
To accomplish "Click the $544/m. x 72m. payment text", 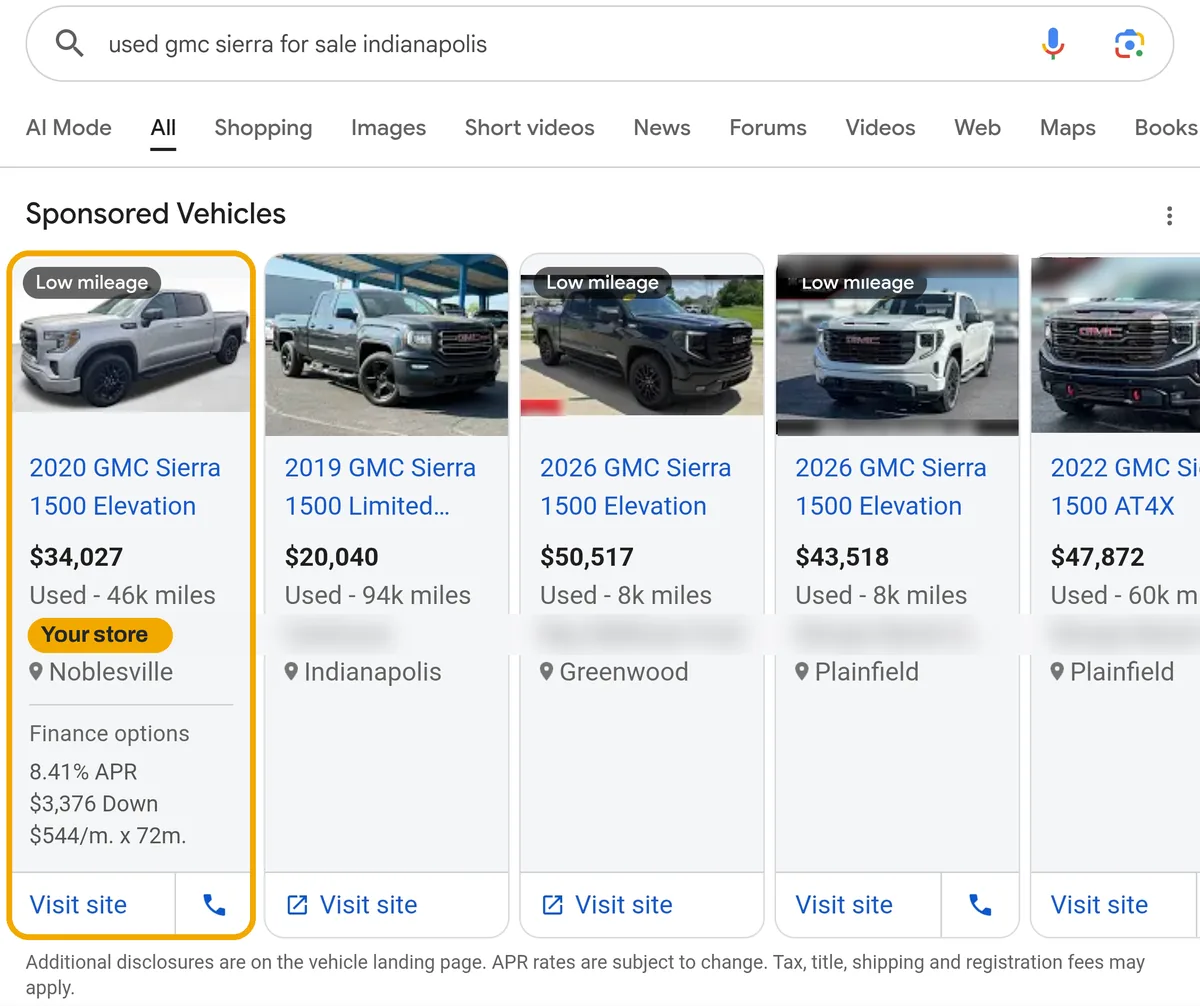I will pos(107,836).
